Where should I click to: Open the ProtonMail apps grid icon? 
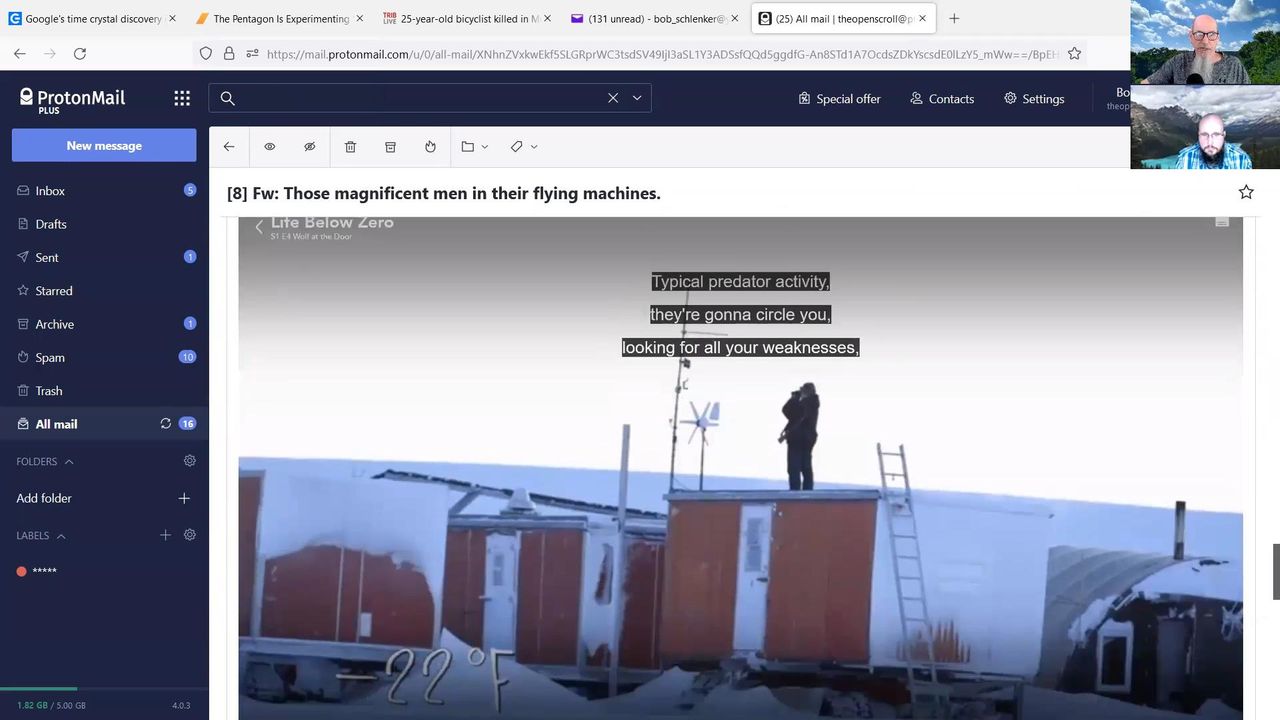click(x=182, y=98)
